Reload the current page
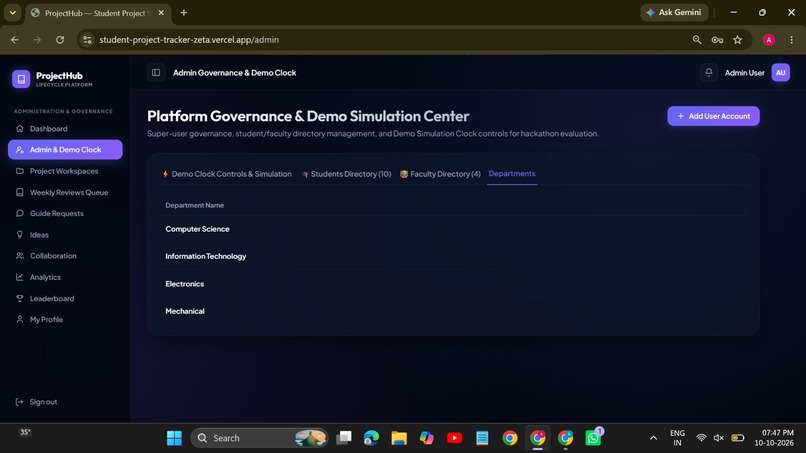 pyautogui.click(x=60, y=40)
